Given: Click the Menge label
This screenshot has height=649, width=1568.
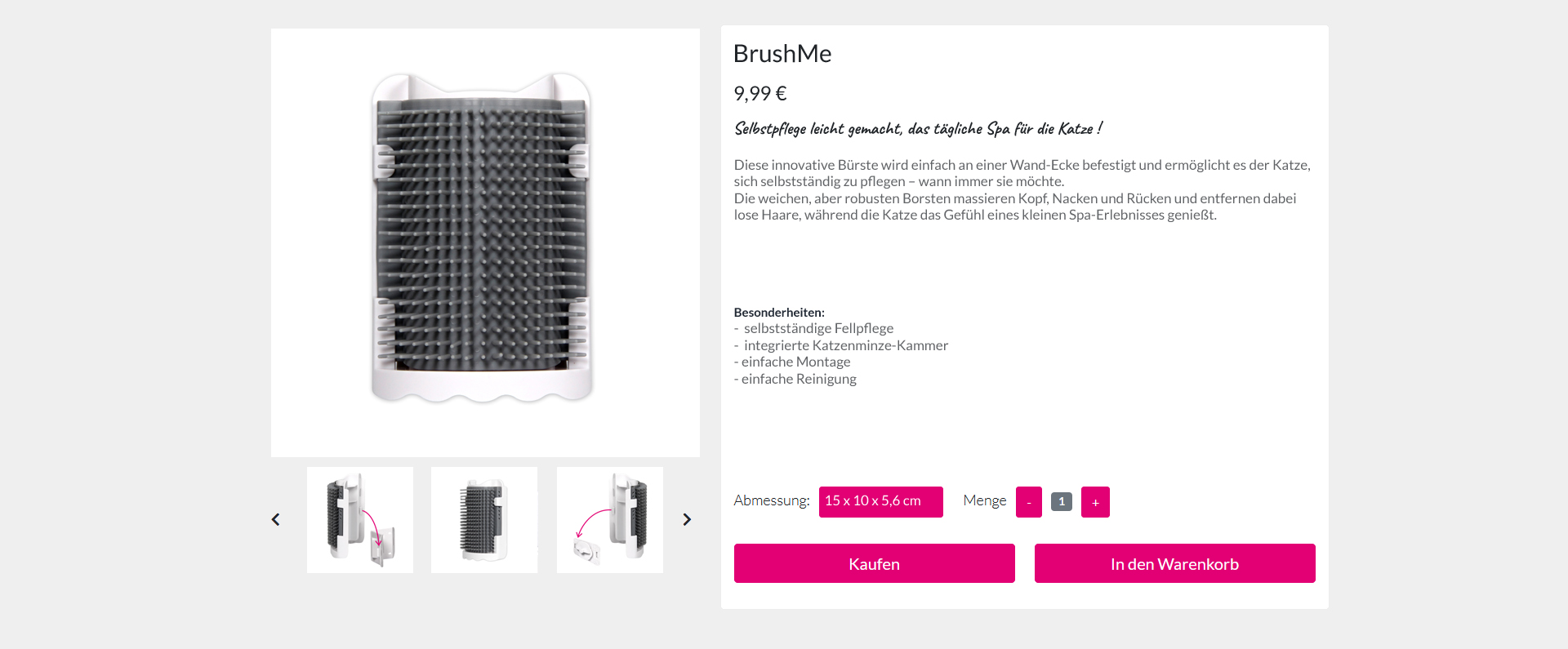Looking at the screenshot, I should point(984,500).
